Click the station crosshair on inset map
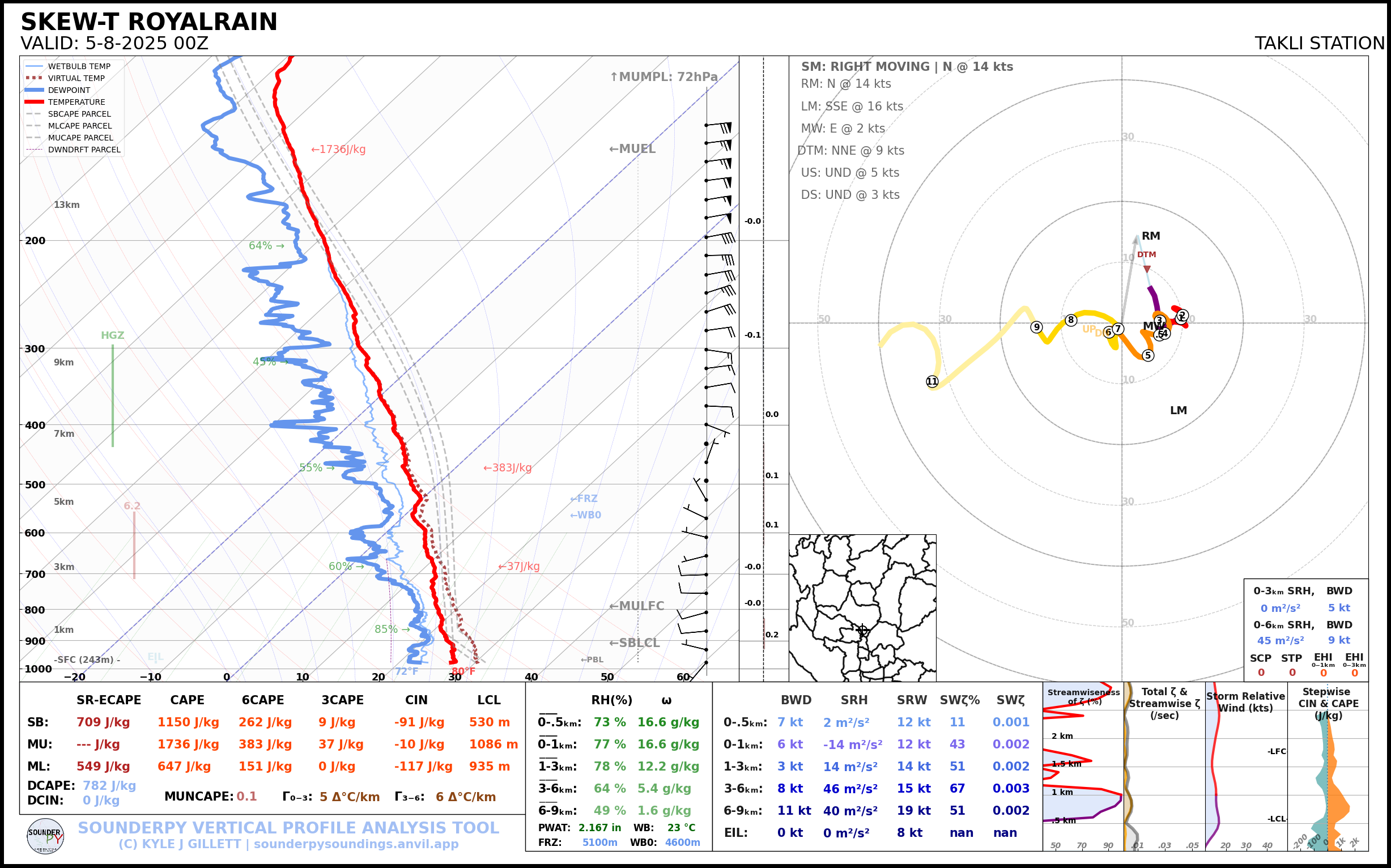The height and width of the screenshot is (868, 1391). (862, 630)
